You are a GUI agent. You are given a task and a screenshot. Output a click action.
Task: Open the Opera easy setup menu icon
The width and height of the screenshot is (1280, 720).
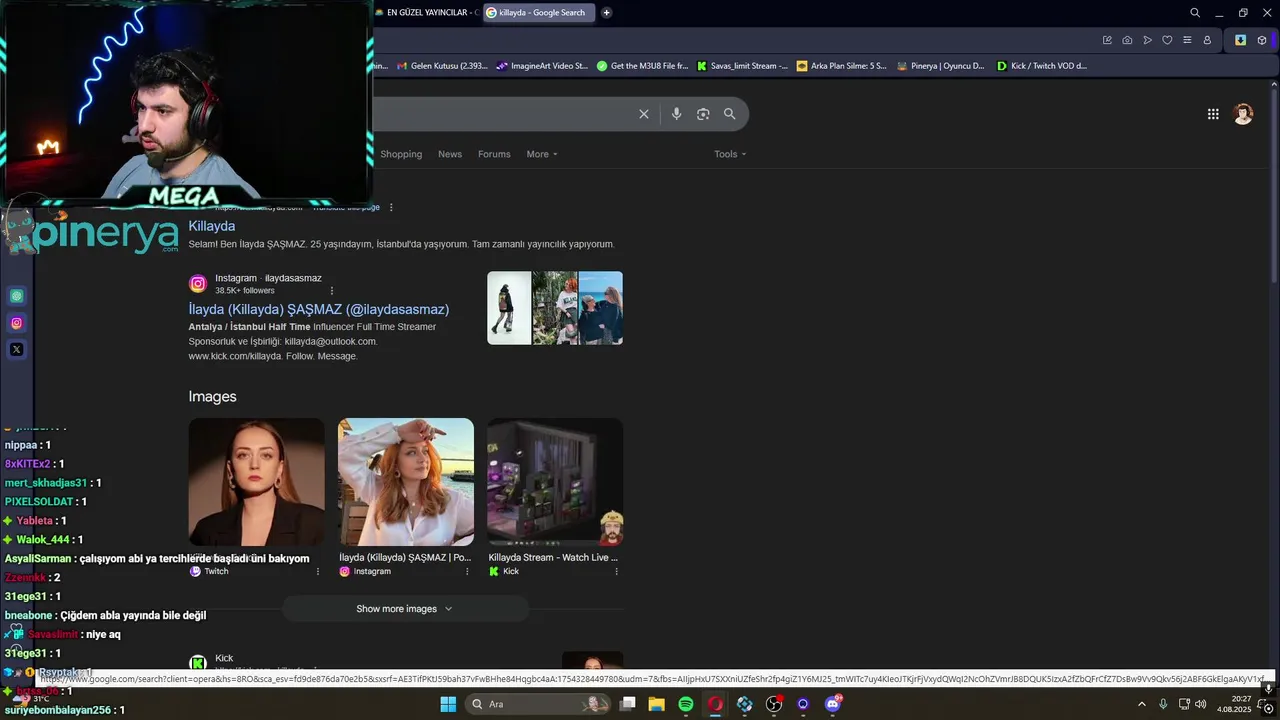[1187, 40]
